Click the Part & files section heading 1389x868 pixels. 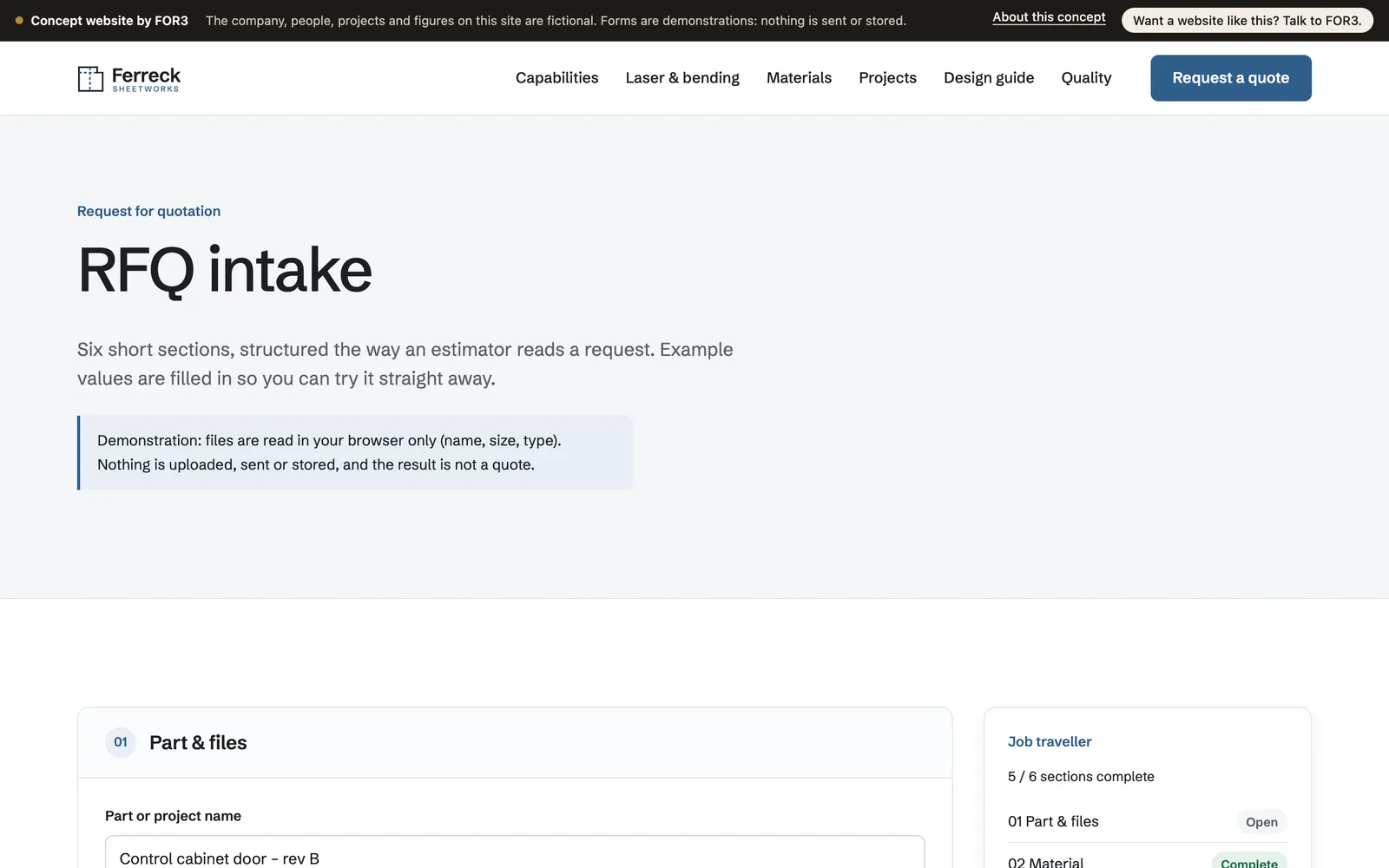198,742
